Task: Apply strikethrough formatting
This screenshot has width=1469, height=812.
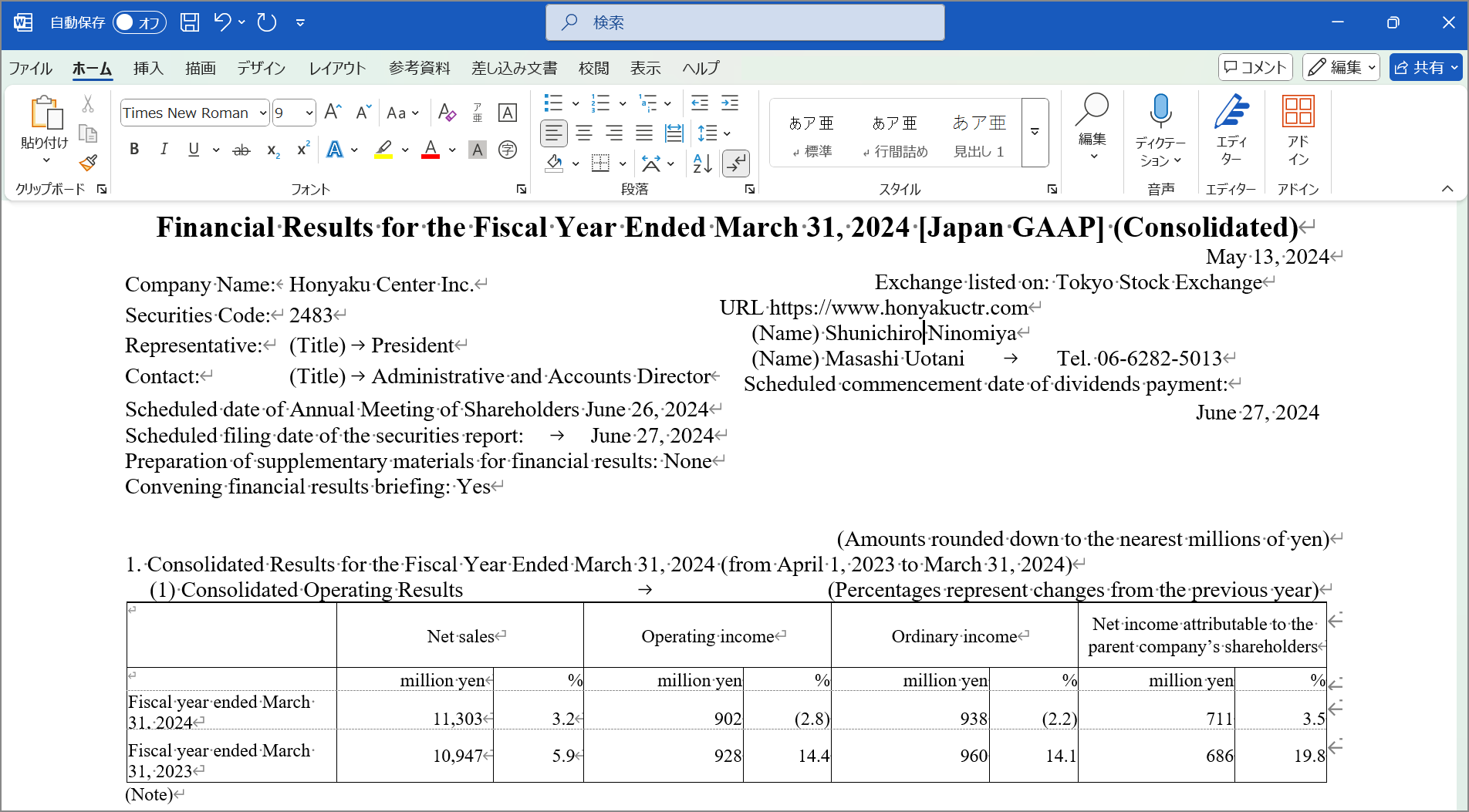Action: click(241, 150)
